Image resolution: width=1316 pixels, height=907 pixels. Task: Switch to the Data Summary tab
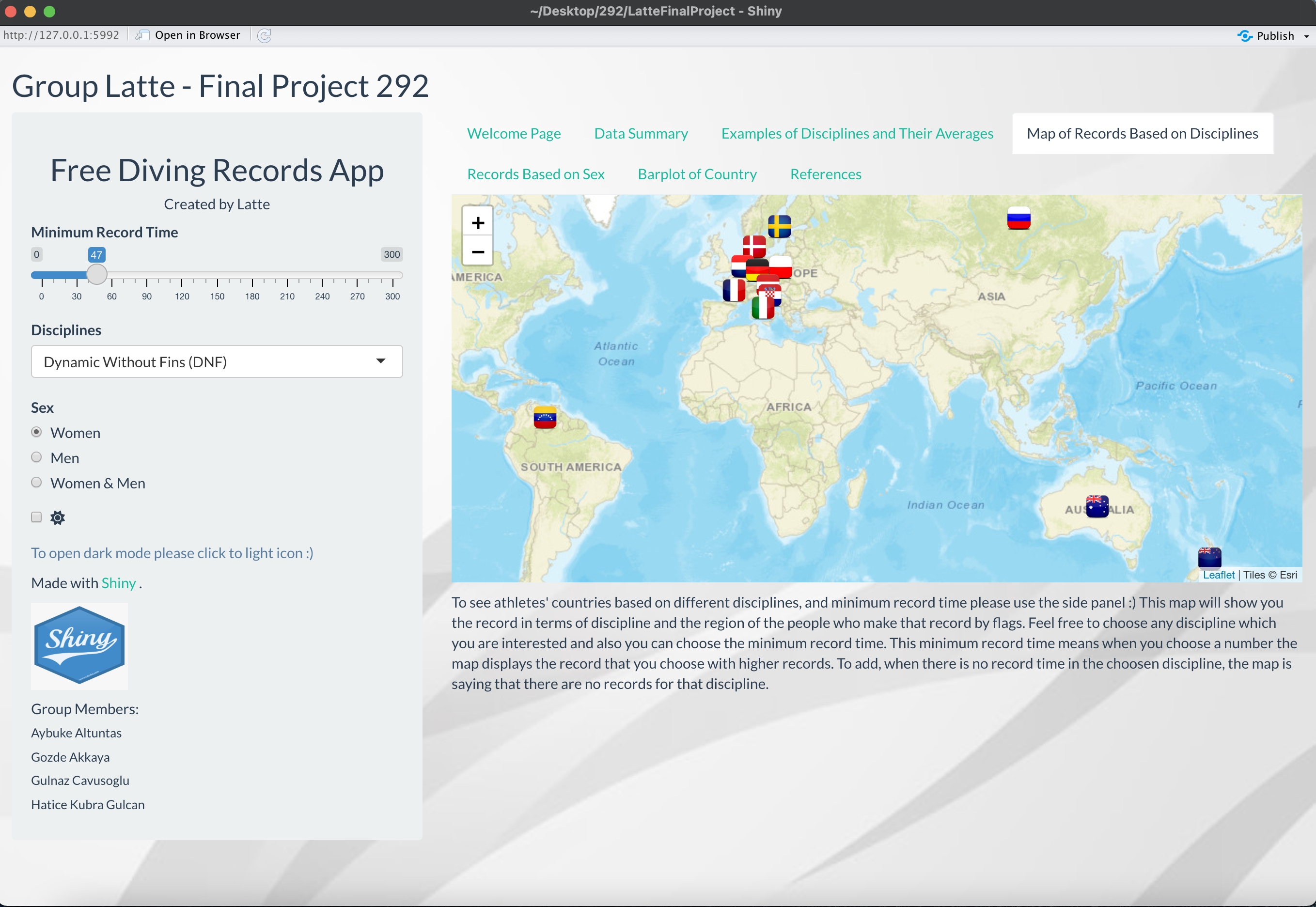pos(641,134)
